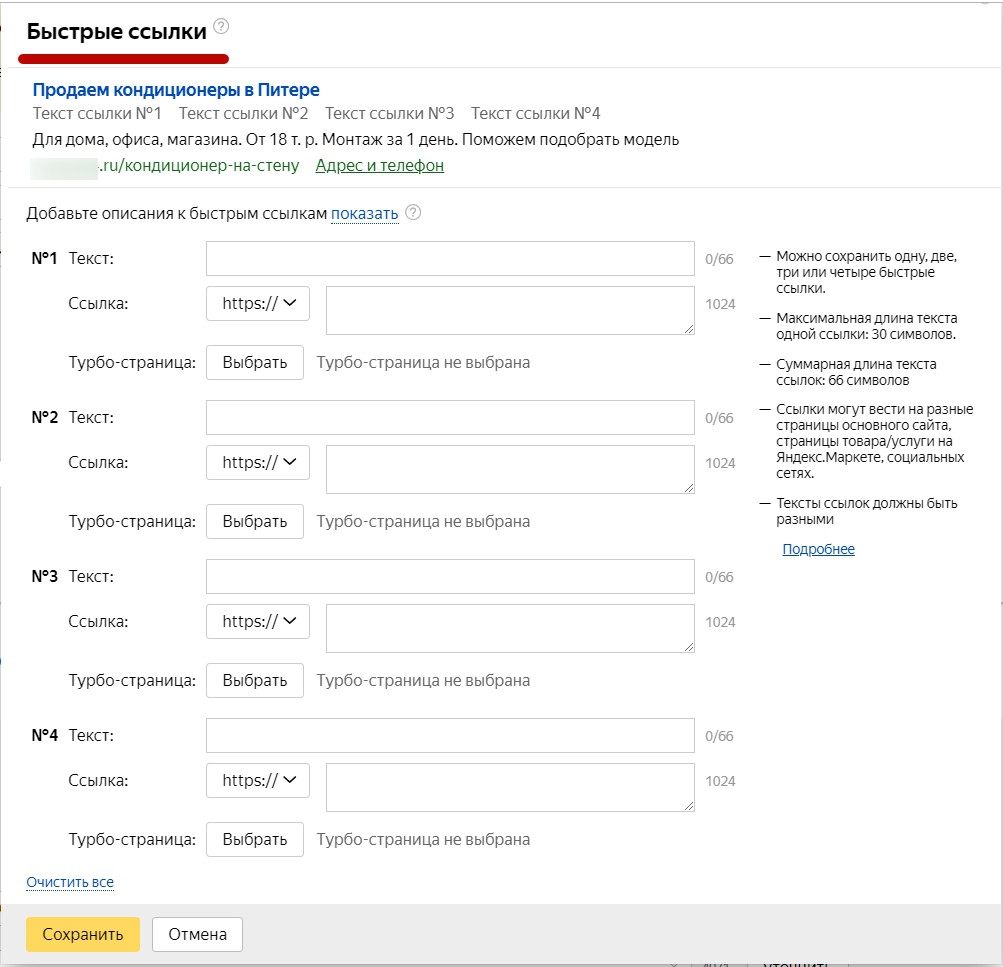Focus the №1 Ссылка URL text area
Screen dimensions: 1003x967
tap(510, 310)
